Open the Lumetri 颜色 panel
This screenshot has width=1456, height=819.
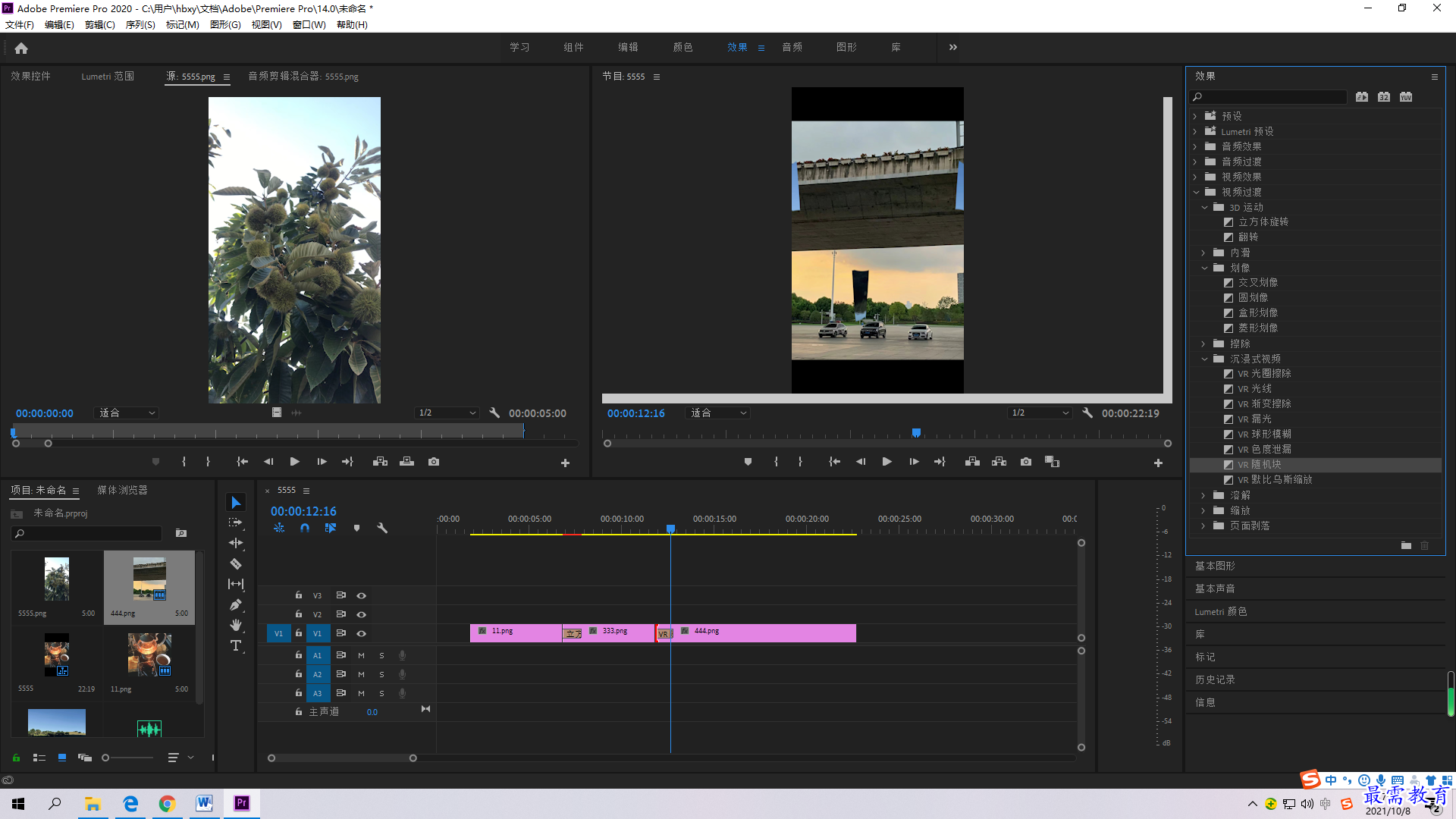1220,612
